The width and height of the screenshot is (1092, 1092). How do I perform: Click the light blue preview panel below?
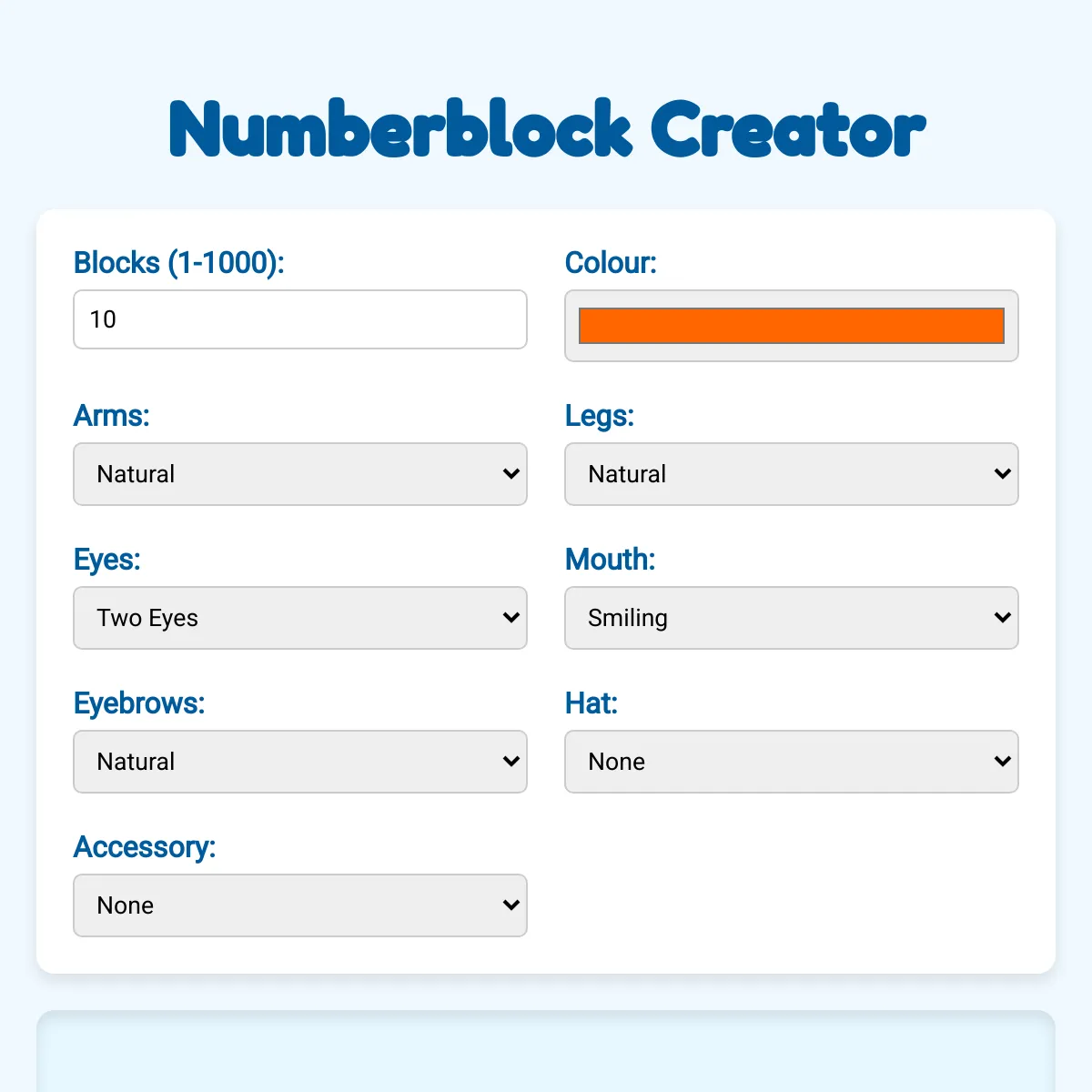tap(546, 1056)
